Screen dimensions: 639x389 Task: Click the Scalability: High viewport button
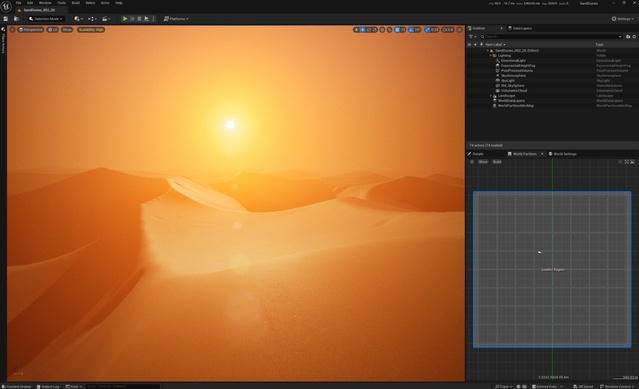(x=91, y=30)
